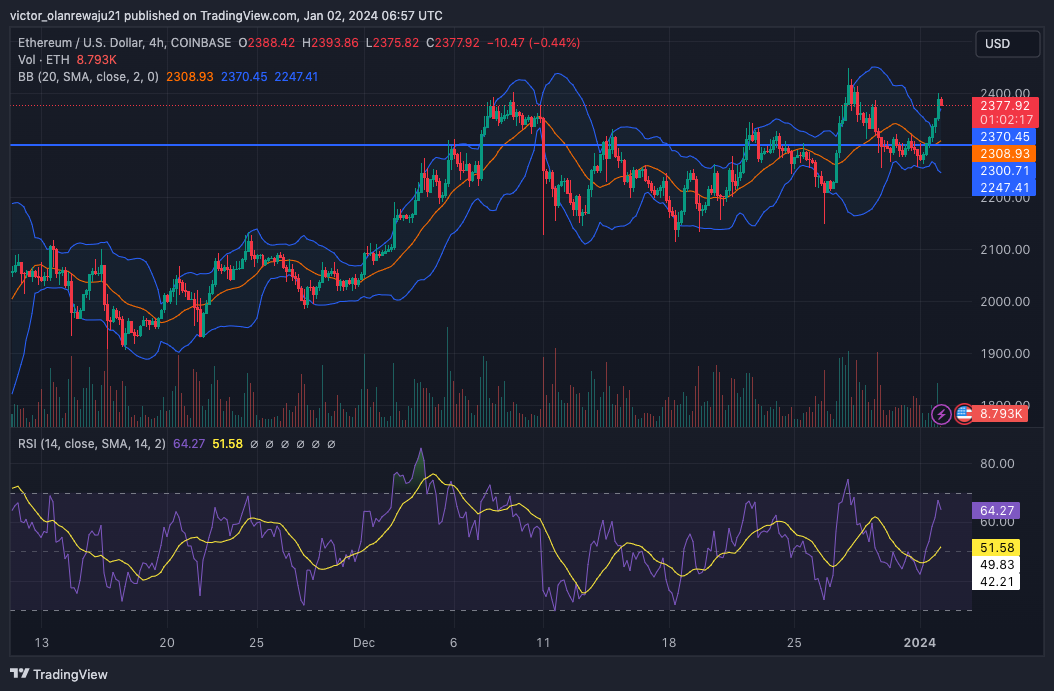Click the 80.00 RSI scale value
The width and height of the screenshot is (1054, 691).
click(x=997, y=463)
